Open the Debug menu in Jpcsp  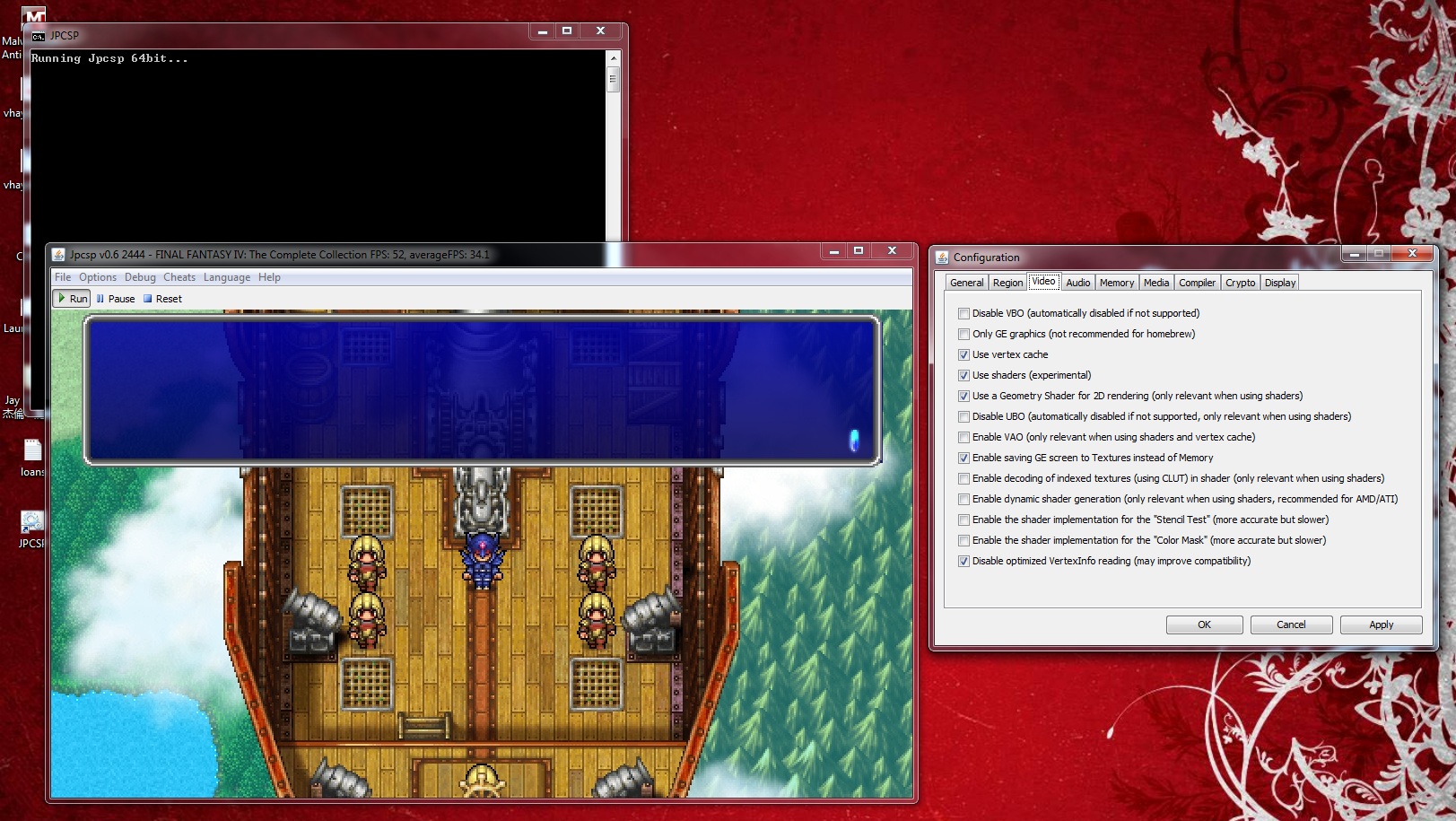click(140, 277)
